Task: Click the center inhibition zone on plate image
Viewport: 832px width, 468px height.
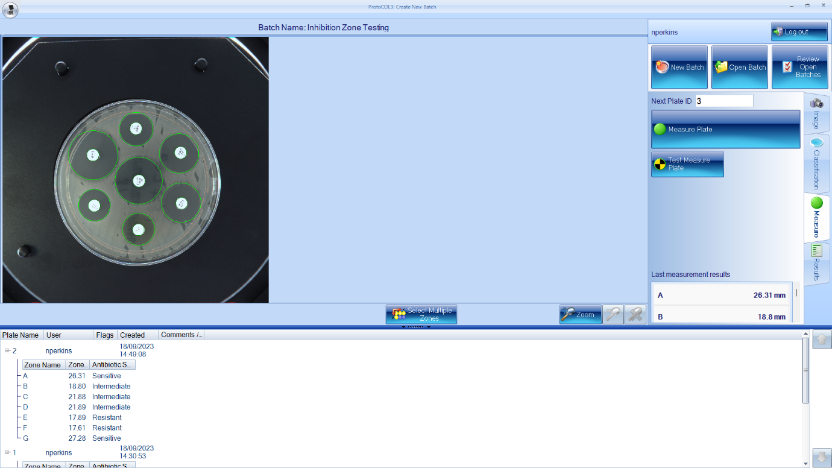Action: [x=139, y=180]
